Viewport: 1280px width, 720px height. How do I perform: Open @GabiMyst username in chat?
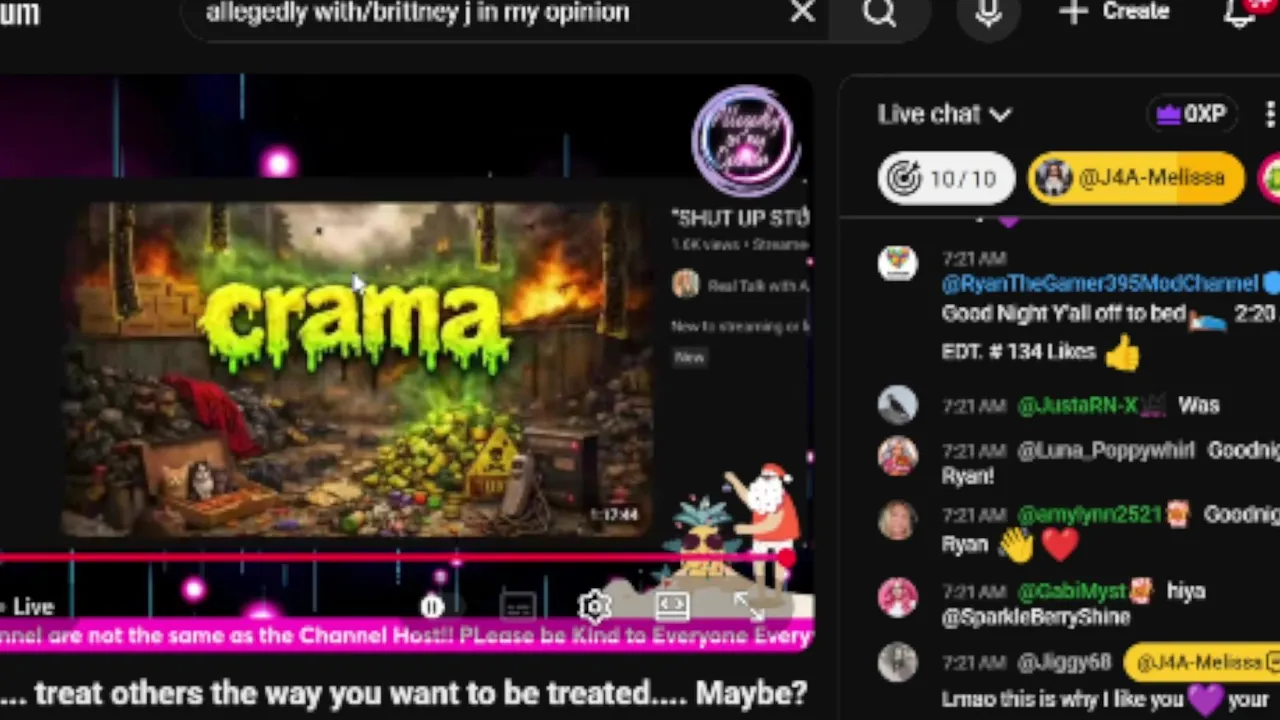click(1071, 592)
